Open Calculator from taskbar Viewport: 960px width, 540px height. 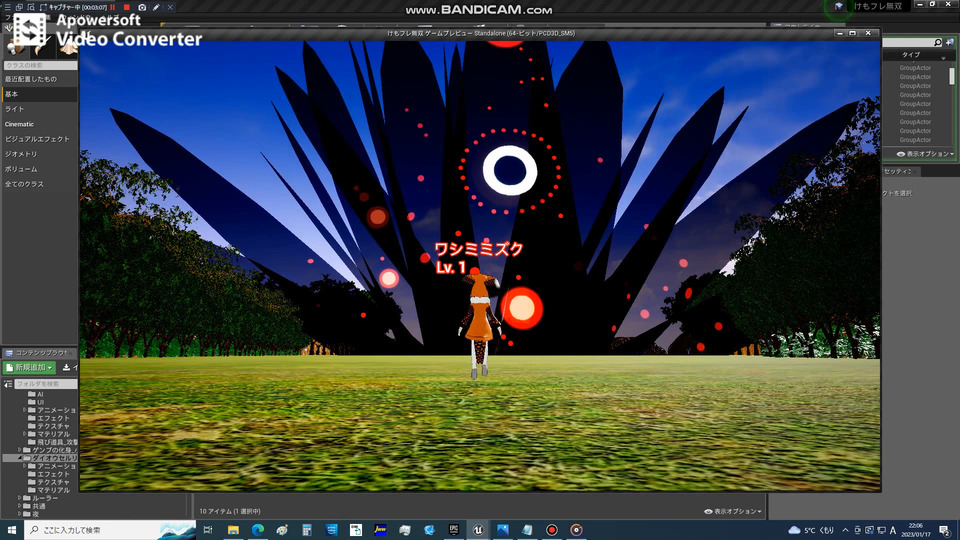point(307,530)
